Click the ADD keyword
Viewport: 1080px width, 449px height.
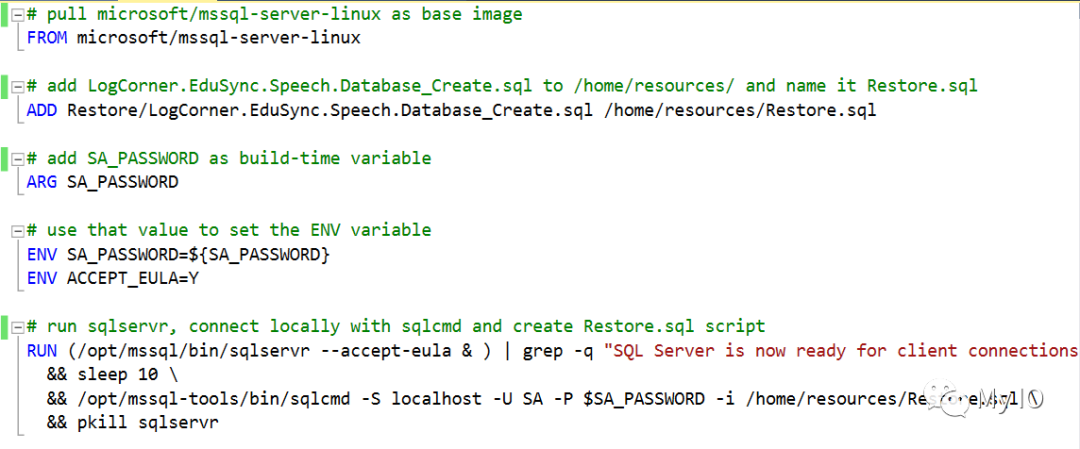point(42,110)
